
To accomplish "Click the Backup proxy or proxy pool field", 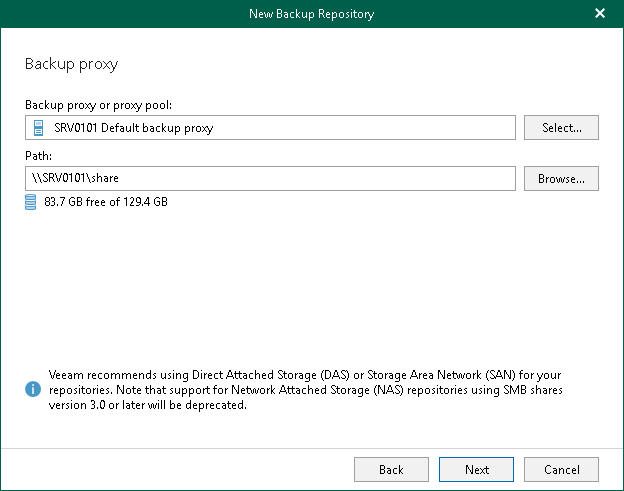I will 270,128.
